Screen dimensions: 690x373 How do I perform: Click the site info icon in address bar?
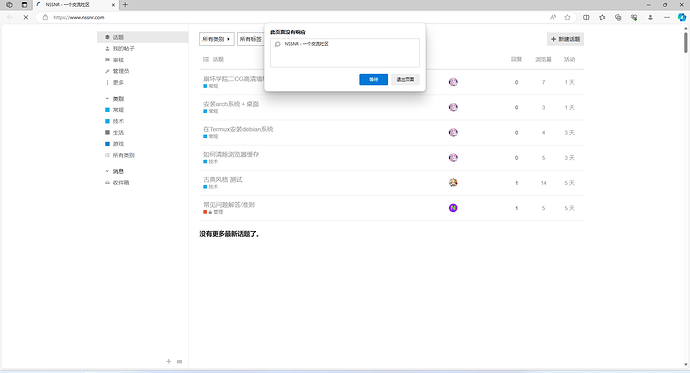tap(45, 17)
